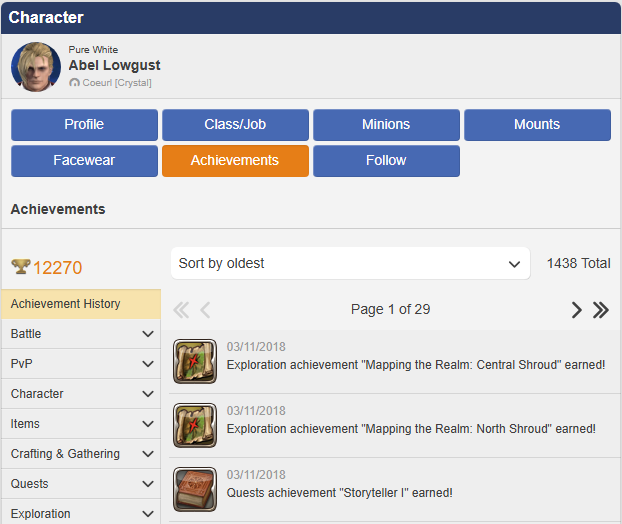Click the date above Central Shroud entry
Screen dimensions: 622x524
[256, 347]
